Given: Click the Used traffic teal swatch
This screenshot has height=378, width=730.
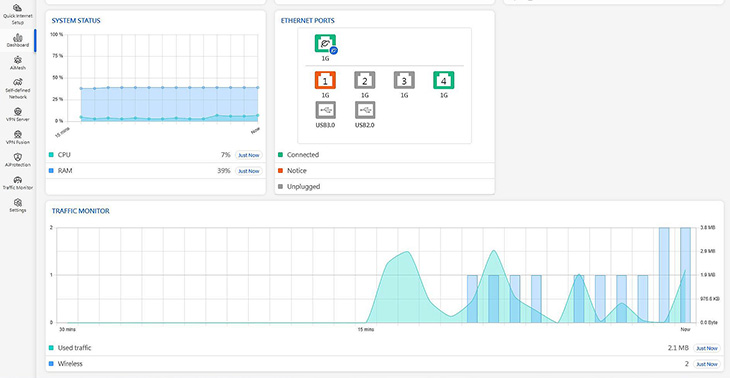Looking at the screenshot, I should coord(51,348).
